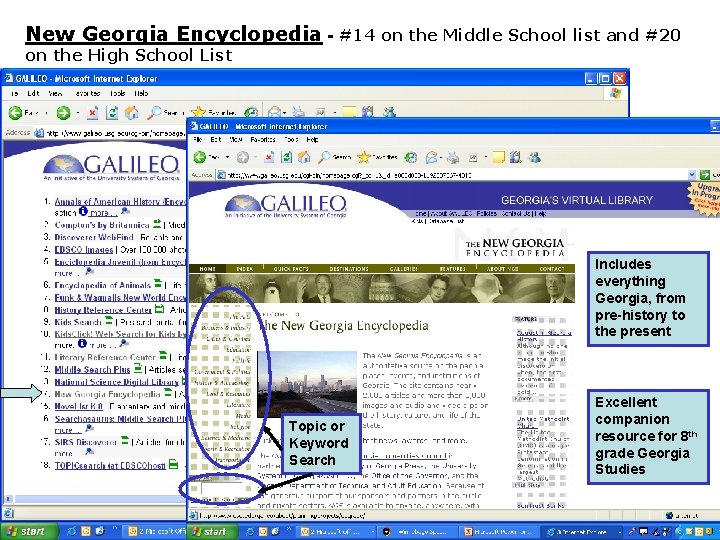Screen dimensions: 720x540
Task: Click Favorites star in the rear GALILEO window
Action: point(198,112)
